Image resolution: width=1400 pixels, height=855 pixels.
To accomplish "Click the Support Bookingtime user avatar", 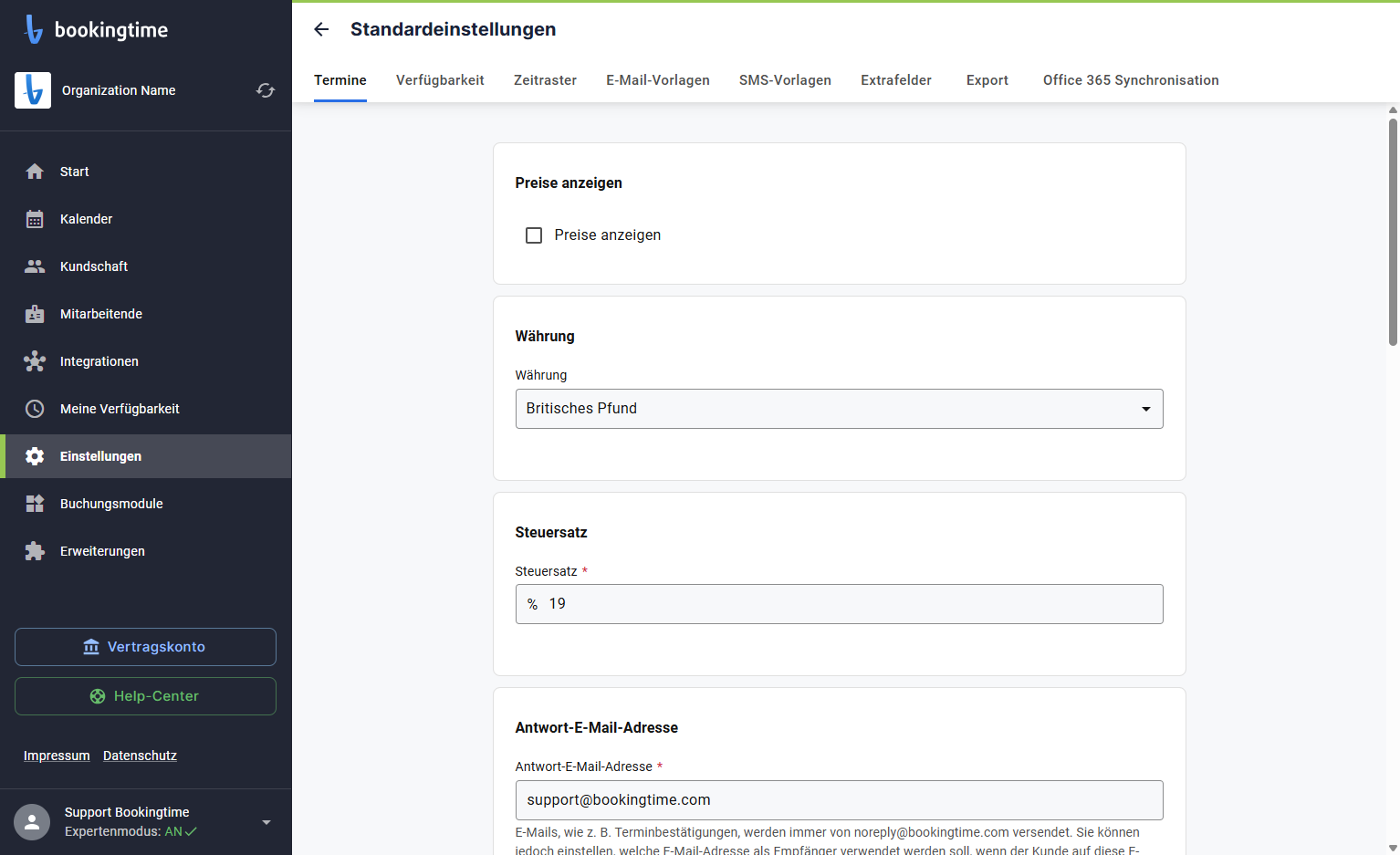I will pyautogui.click(x=32, y=822).
